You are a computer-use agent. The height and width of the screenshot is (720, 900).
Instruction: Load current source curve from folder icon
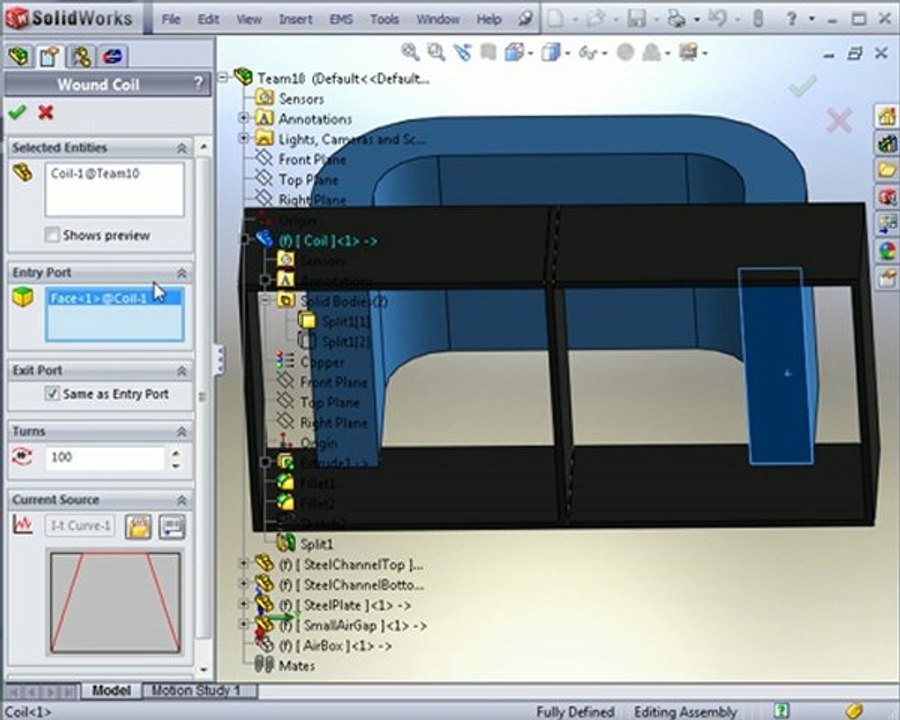click(138, 527)
